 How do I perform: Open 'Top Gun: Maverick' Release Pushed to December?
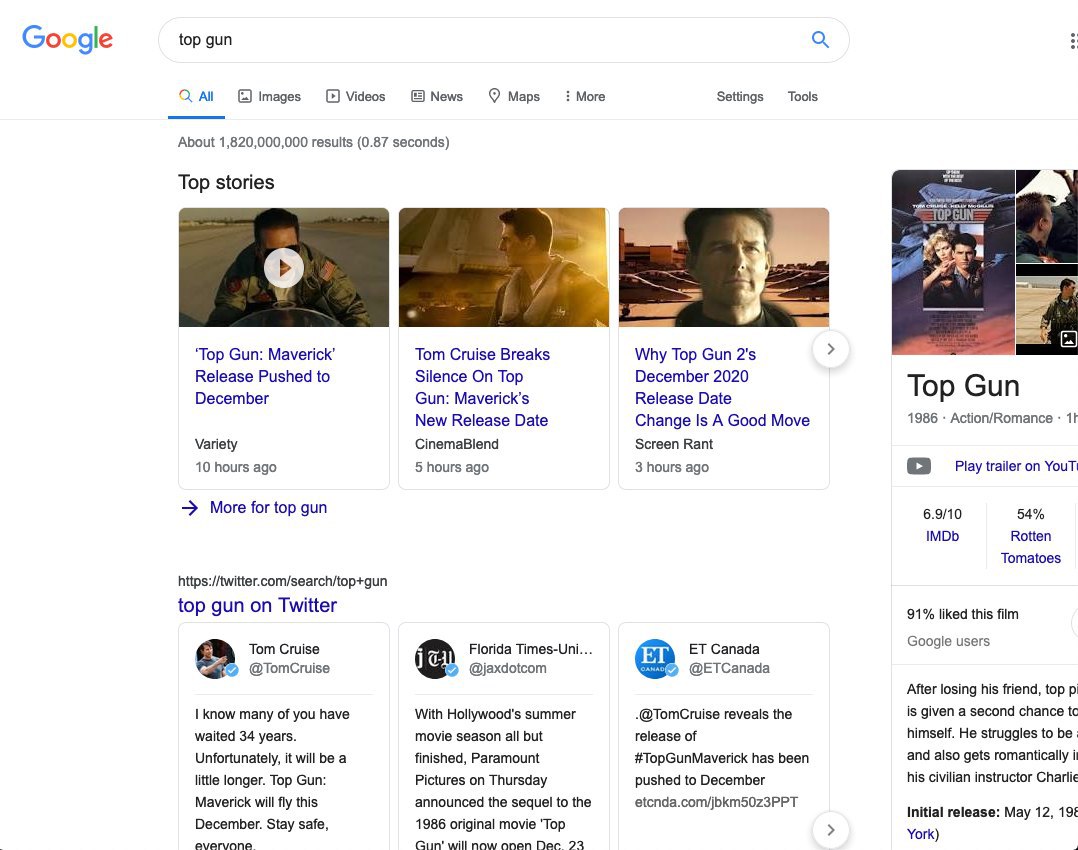click(x=265, y=376)
